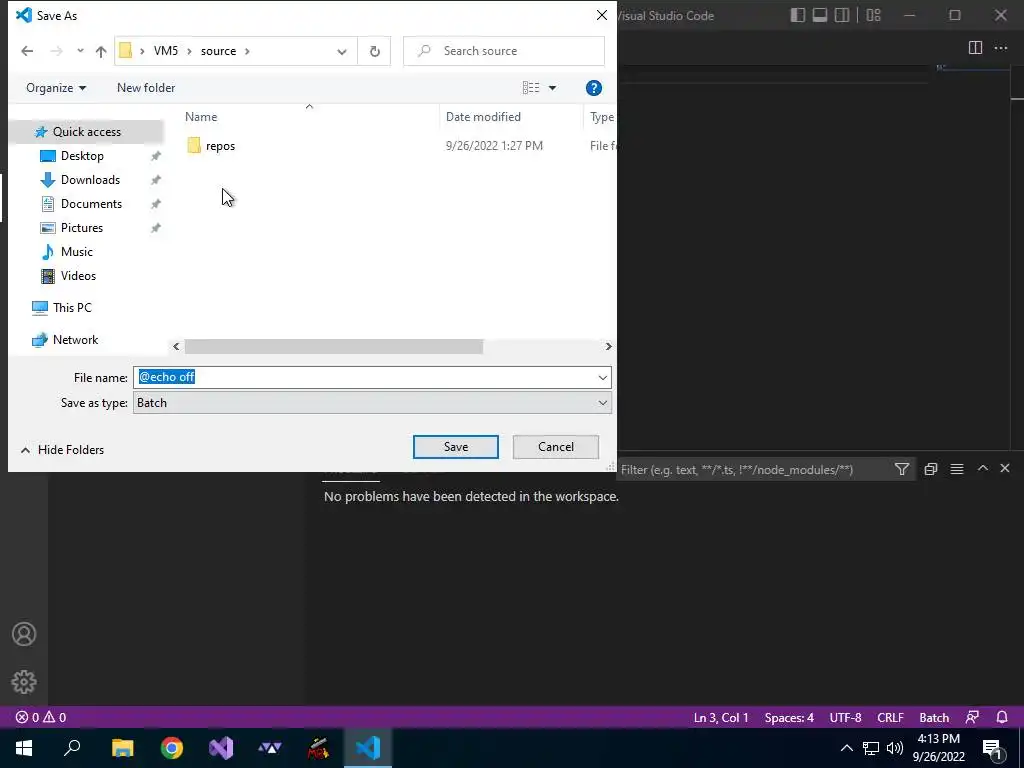Open VS Code Manage gear
1024x768 pixels.
24,682
